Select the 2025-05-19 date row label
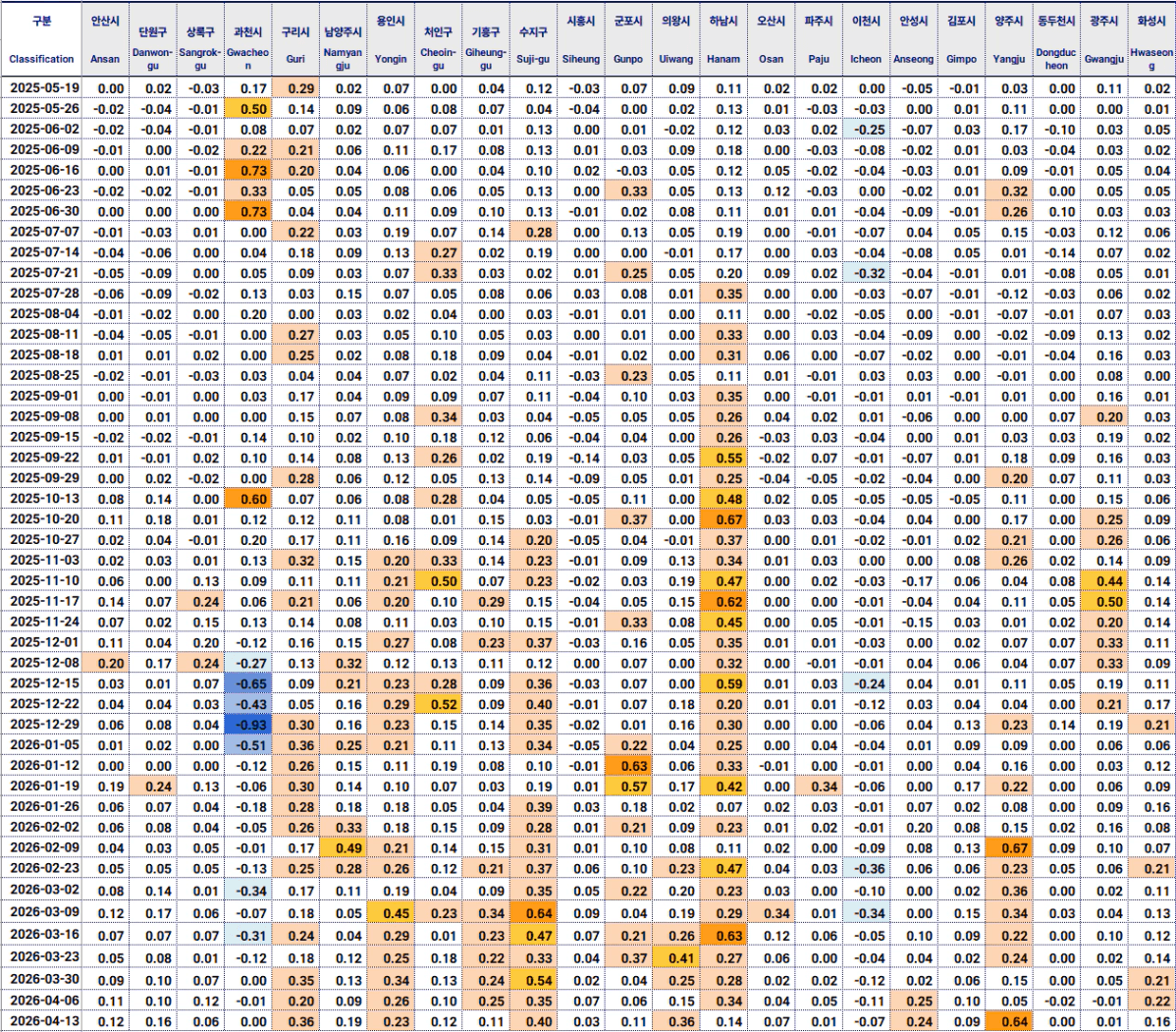Image resolution: width=1176 pixels, height=1032 pixels. [44, 87]
